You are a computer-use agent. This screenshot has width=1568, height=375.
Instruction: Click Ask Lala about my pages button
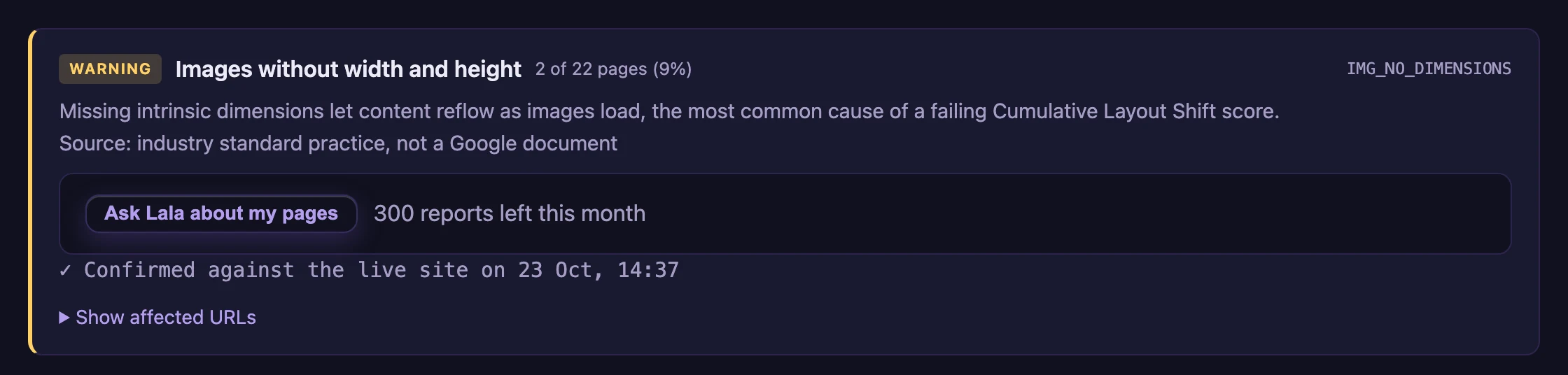221,213
